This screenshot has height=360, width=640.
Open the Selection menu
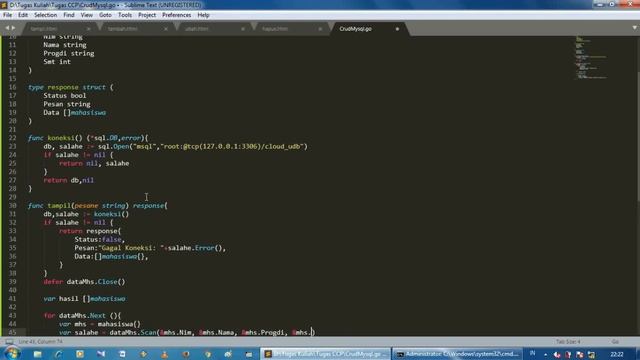(x=45, y=15)
